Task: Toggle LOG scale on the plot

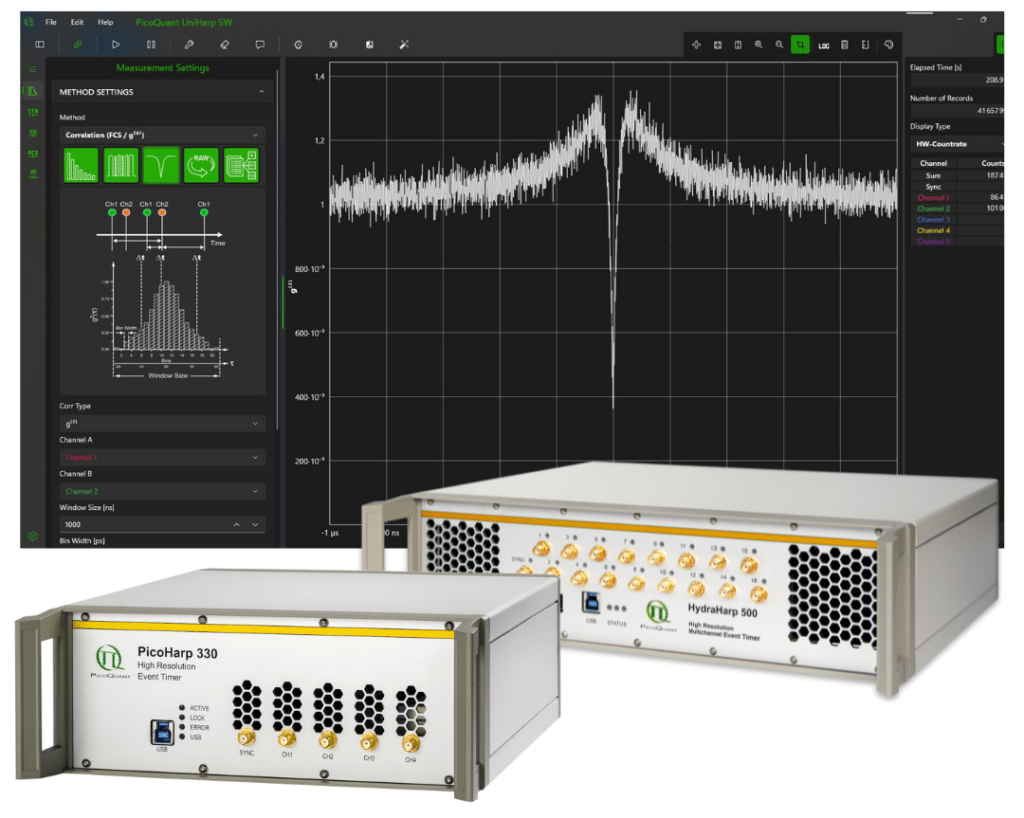Action: pyautogui.click(x=823, y=45)
